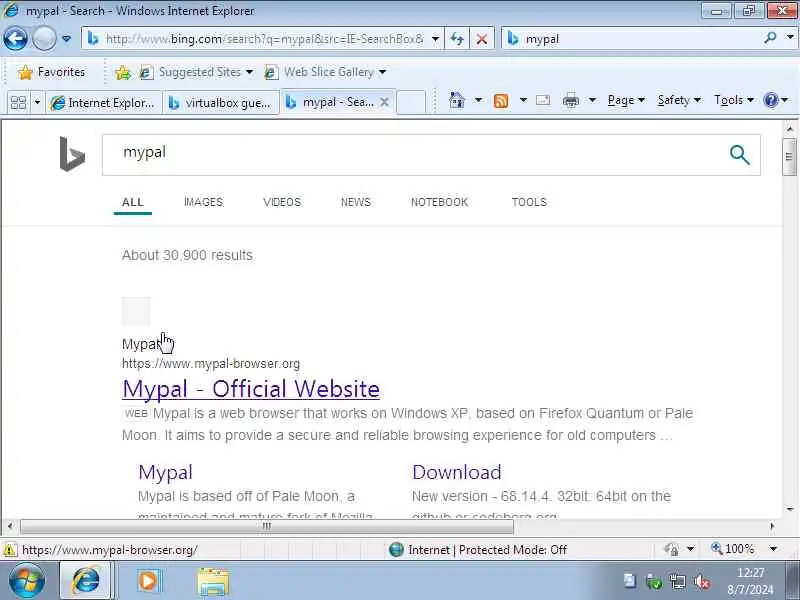Screen dimensions: 800x600
Task: Click the About 30,900 results text
Action: pyautogui.click(x=187, y=255)
